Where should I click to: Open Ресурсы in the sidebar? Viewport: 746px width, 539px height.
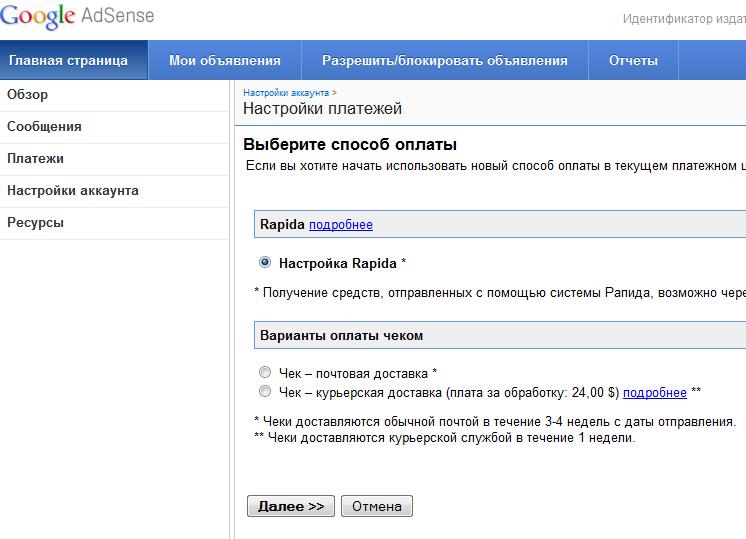(35, 223)
